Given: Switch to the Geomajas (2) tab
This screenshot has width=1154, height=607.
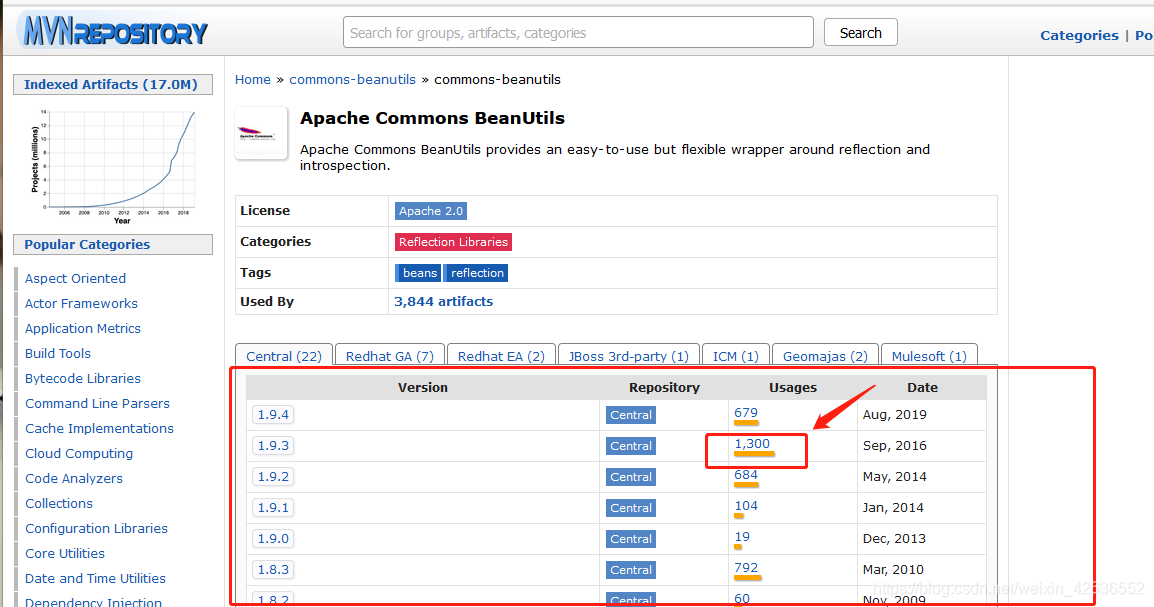Looking at the screenshot, I should click(x=825, y=355).
